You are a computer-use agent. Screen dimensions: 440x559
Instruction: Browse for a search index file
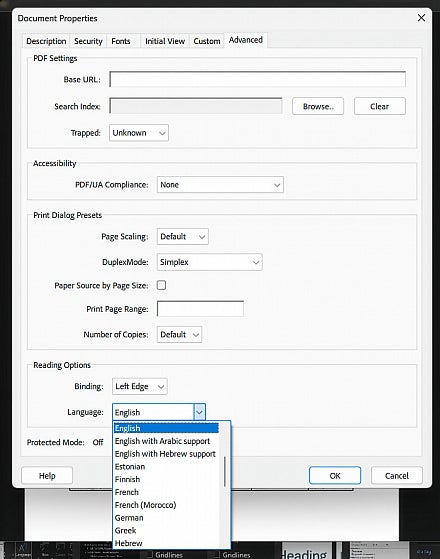point(318,106)
